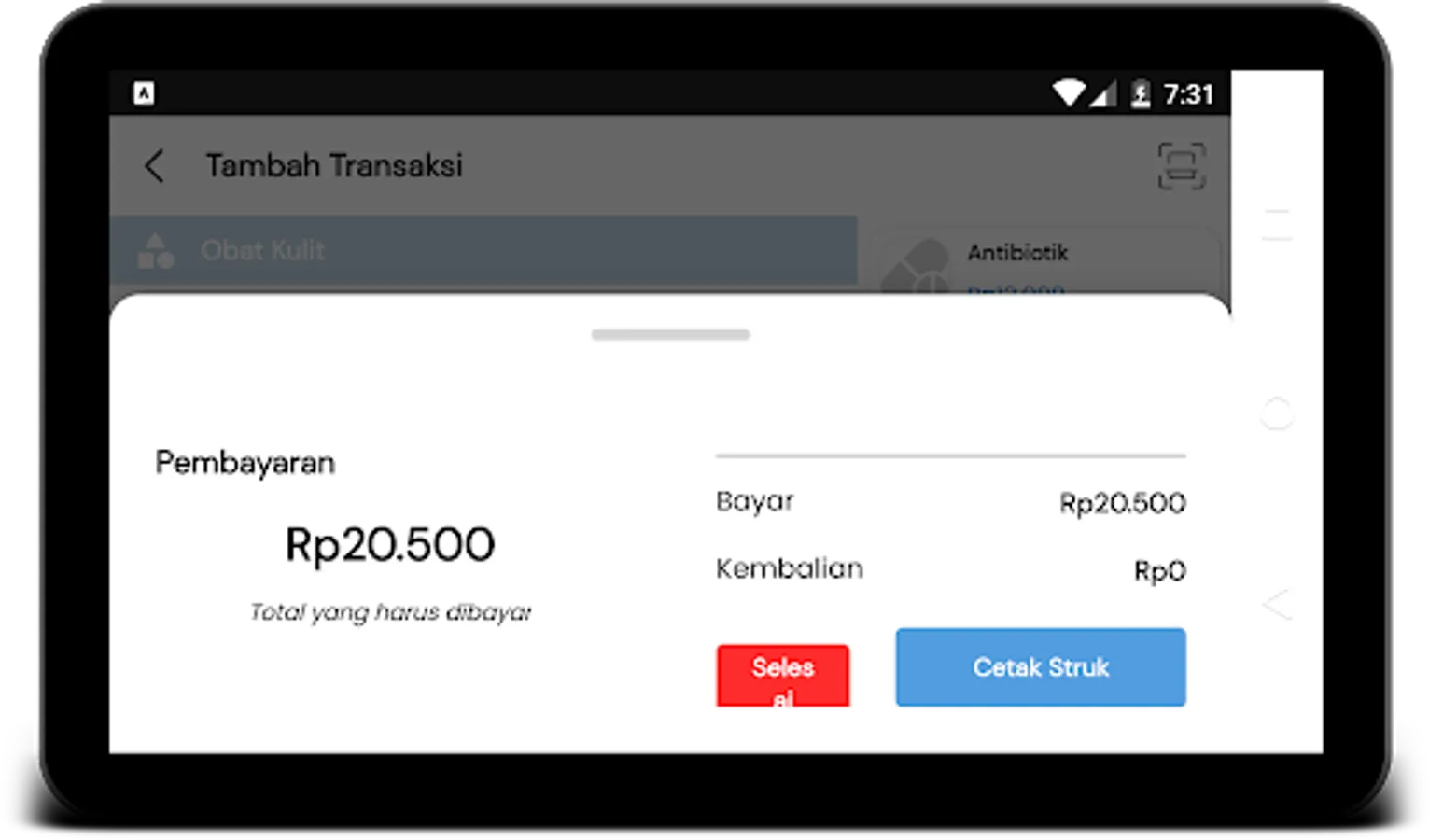
Task: Tap the battery status icon
Action: click(x=1140, y=93)
